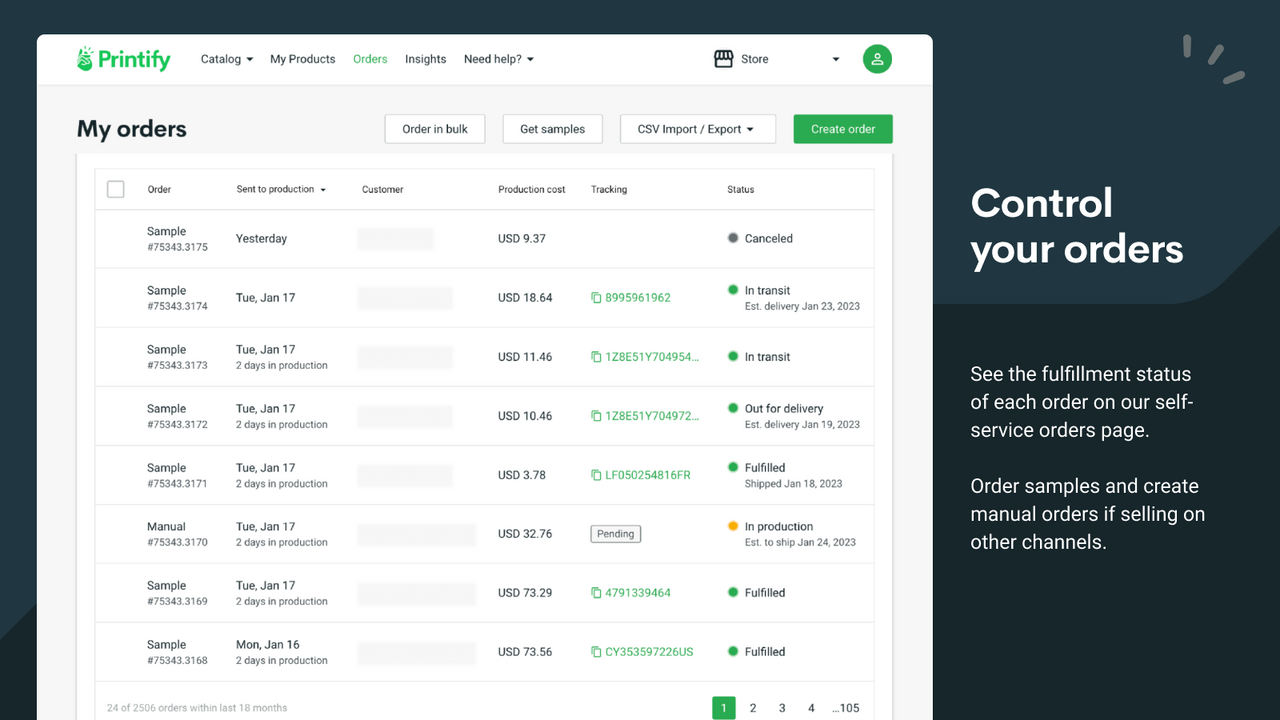
Task: Click the Get samples button
Action: pos(552,128)
